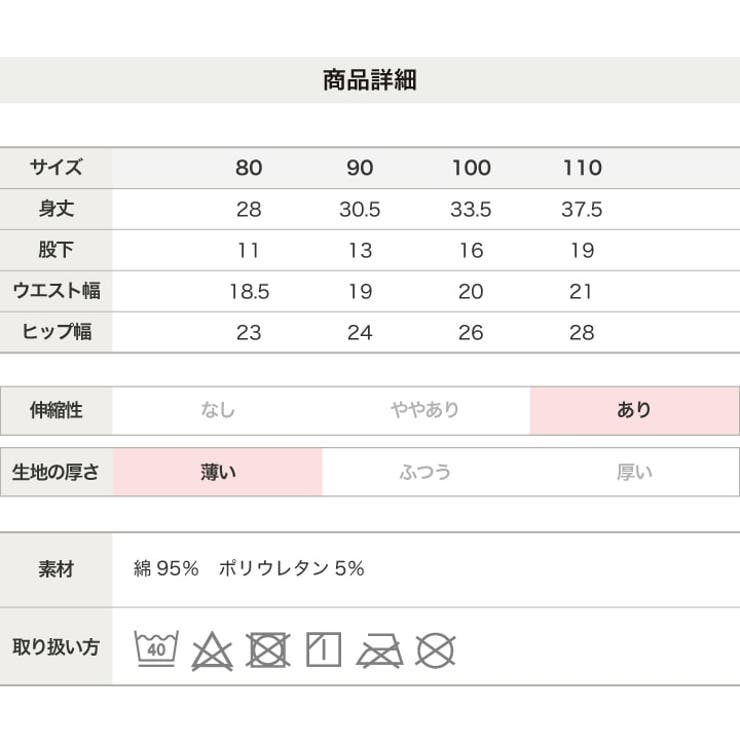Click the line-dry square icon
The height and width of the screenshot is (740, 740).
click(324, 649)
